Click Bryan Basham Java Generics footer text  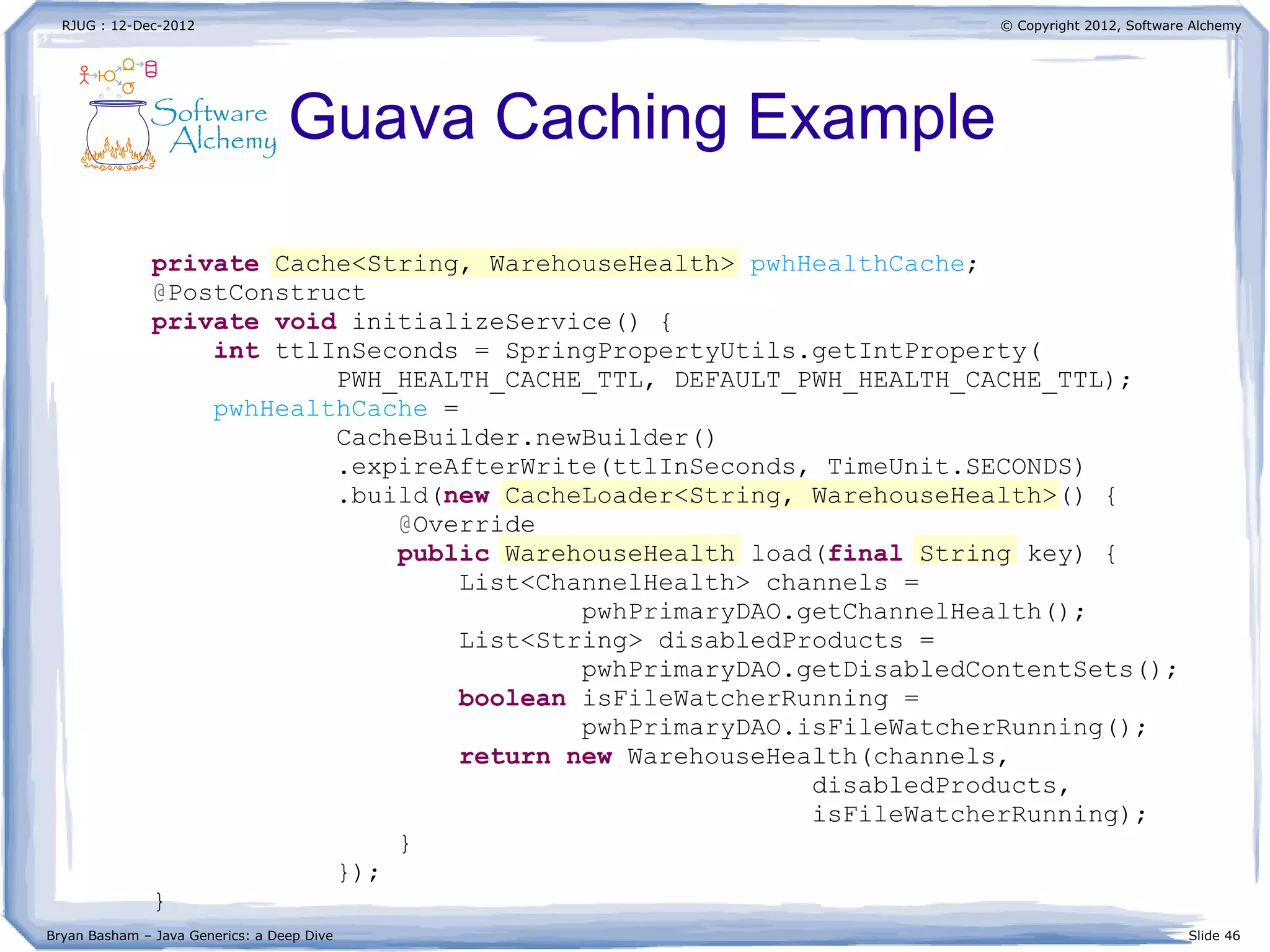pyautogui.click(x=190, y=935)
